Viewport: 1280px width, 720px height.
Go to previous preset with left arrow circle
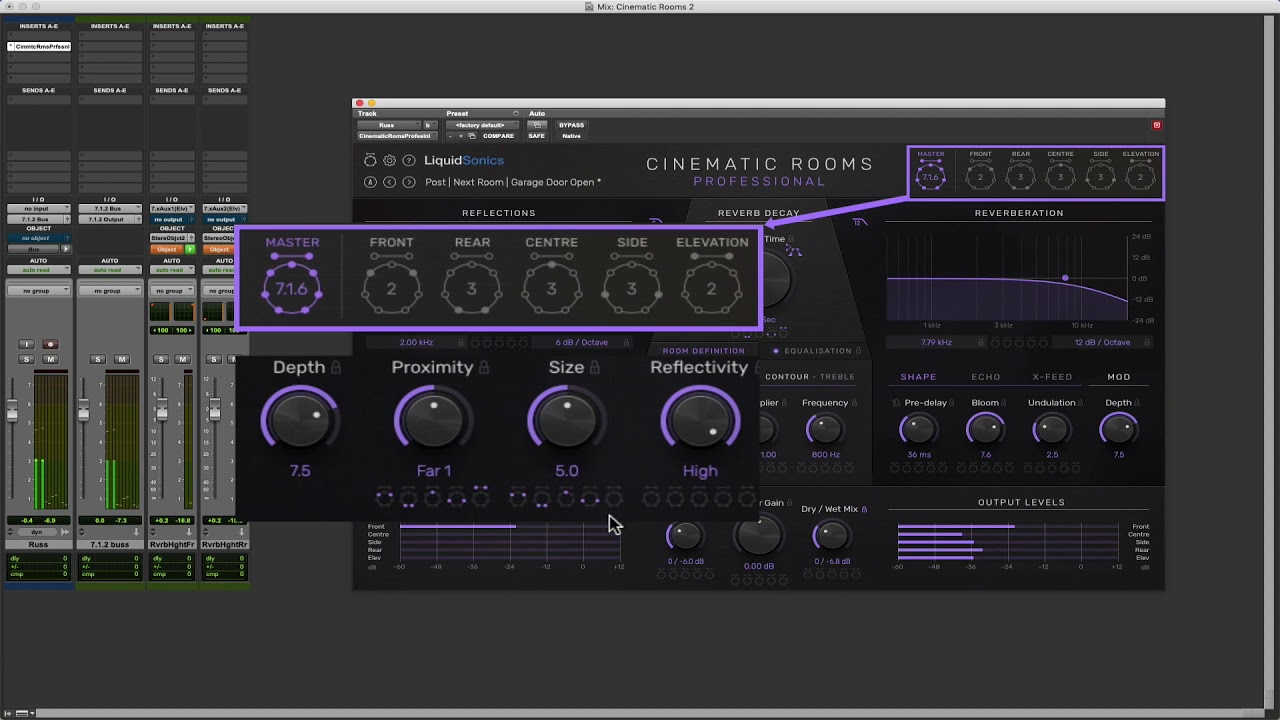[x=389, y=182]
